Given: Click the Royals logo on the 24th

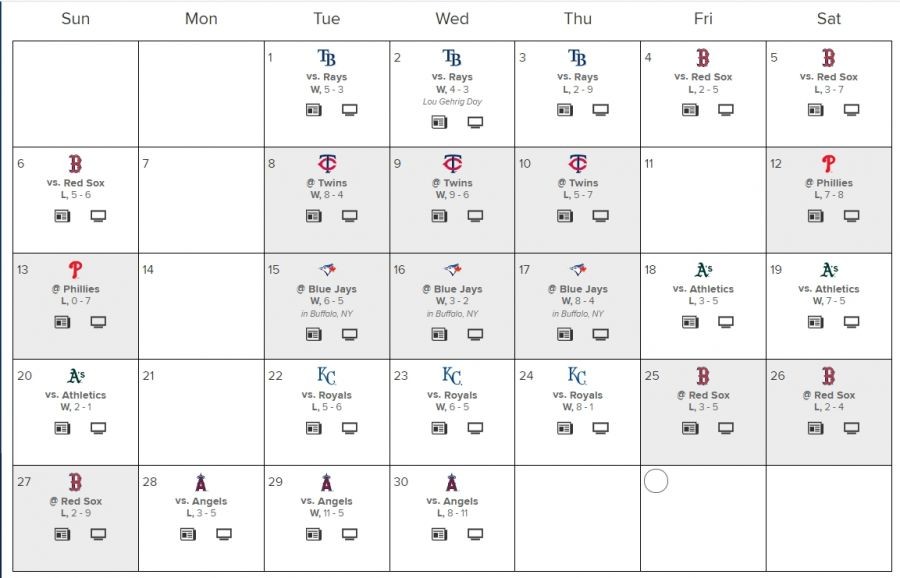Looking at the screenshot, I should 577,375.
